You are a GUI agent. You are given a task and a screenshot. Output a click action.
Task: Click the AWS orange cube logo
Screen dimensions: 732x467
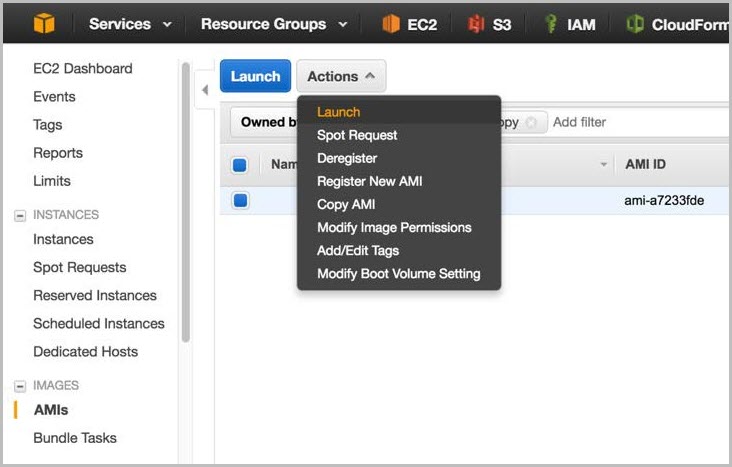(x=43, y=24)
